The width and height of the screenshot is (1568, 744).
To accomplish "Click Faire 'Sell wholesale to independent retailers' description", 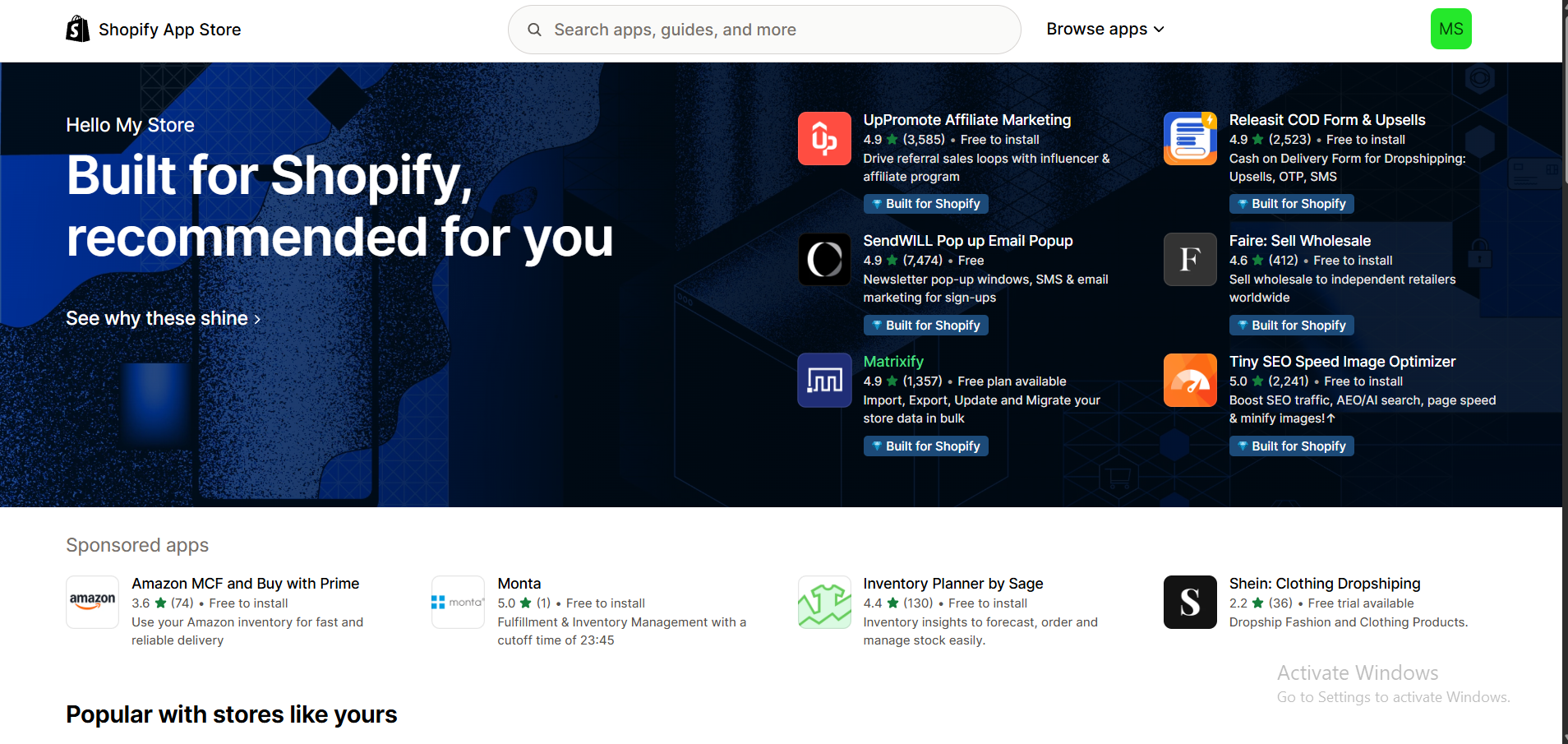I will click(x=1342, y=289).
